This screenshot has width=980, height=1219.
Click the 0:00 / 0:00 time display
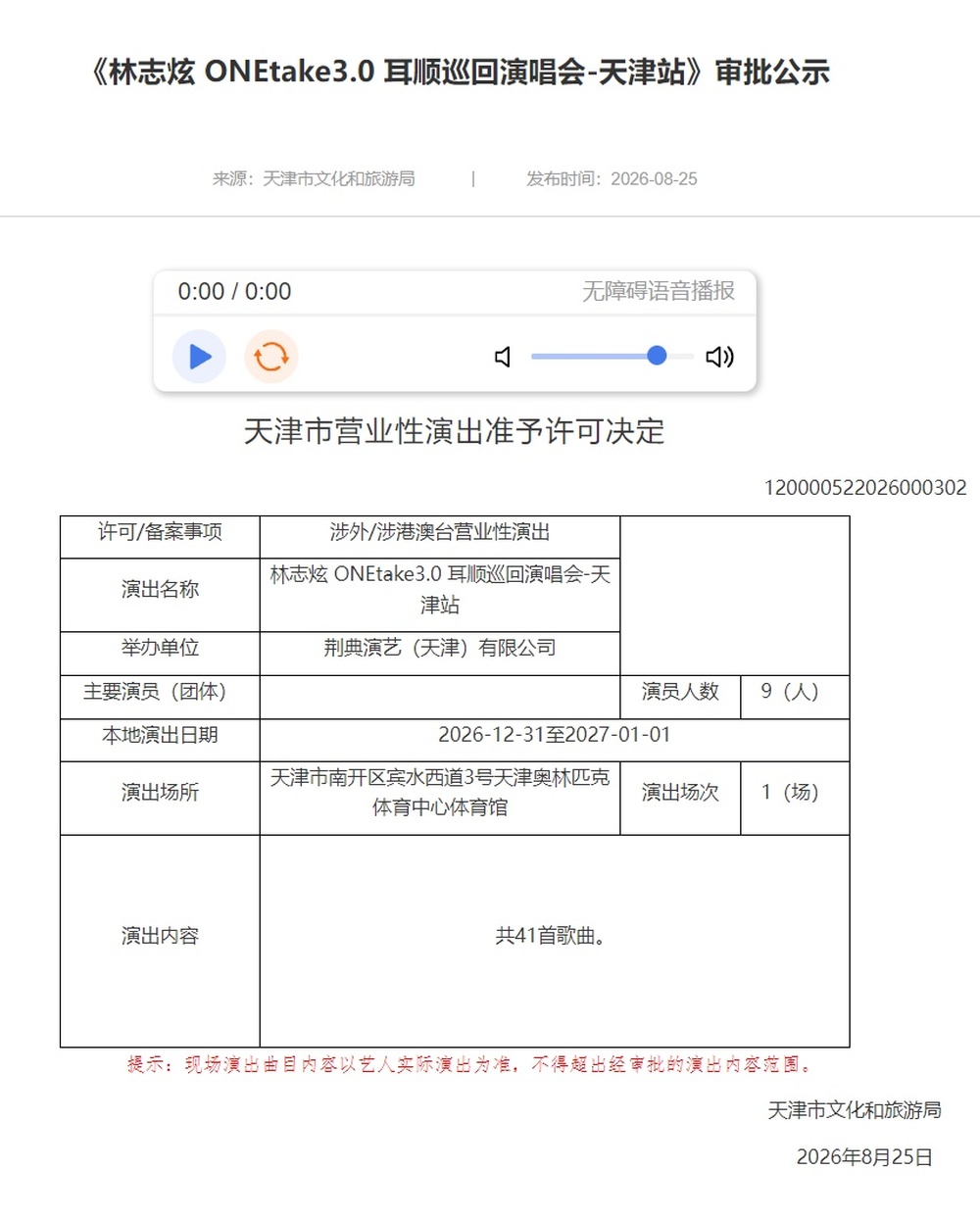(234, 291)
